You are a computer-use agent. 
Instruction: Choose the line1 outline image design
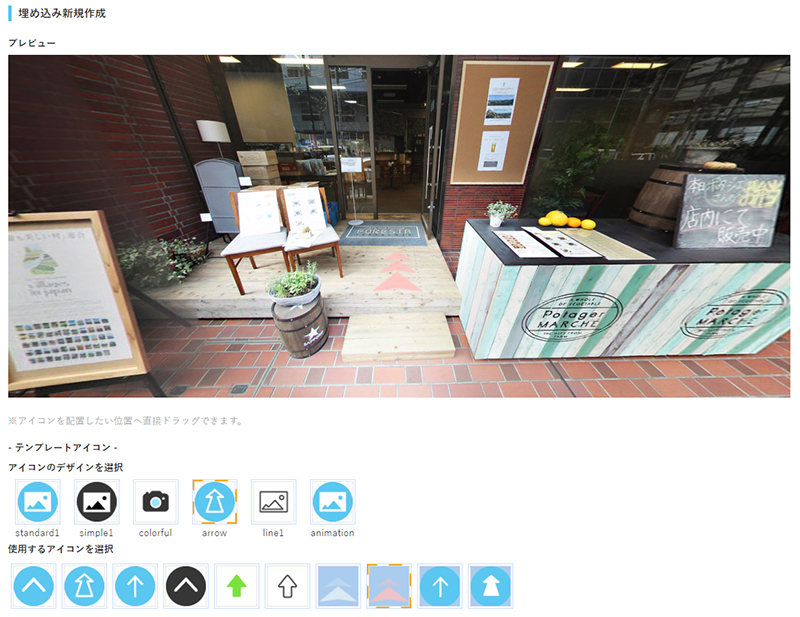coord(273,502)
